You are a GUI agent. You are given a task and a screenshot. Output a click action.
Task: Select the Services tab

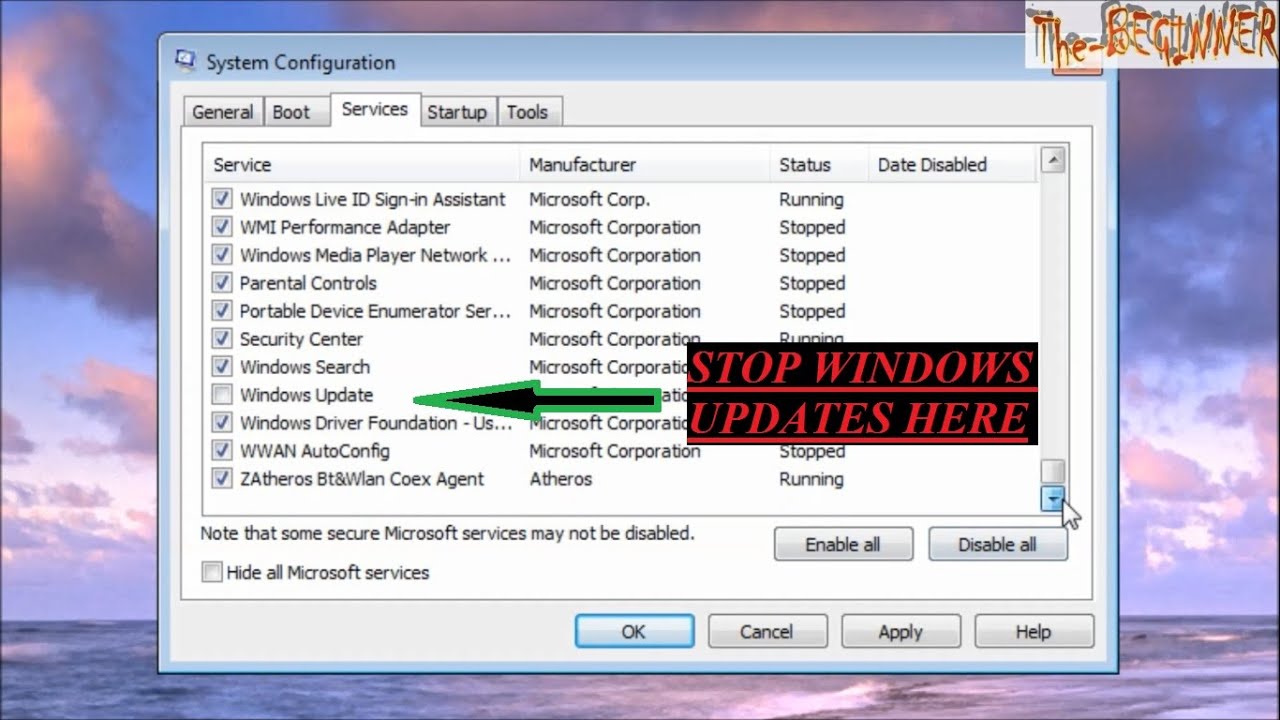click(x=375, y=109)
